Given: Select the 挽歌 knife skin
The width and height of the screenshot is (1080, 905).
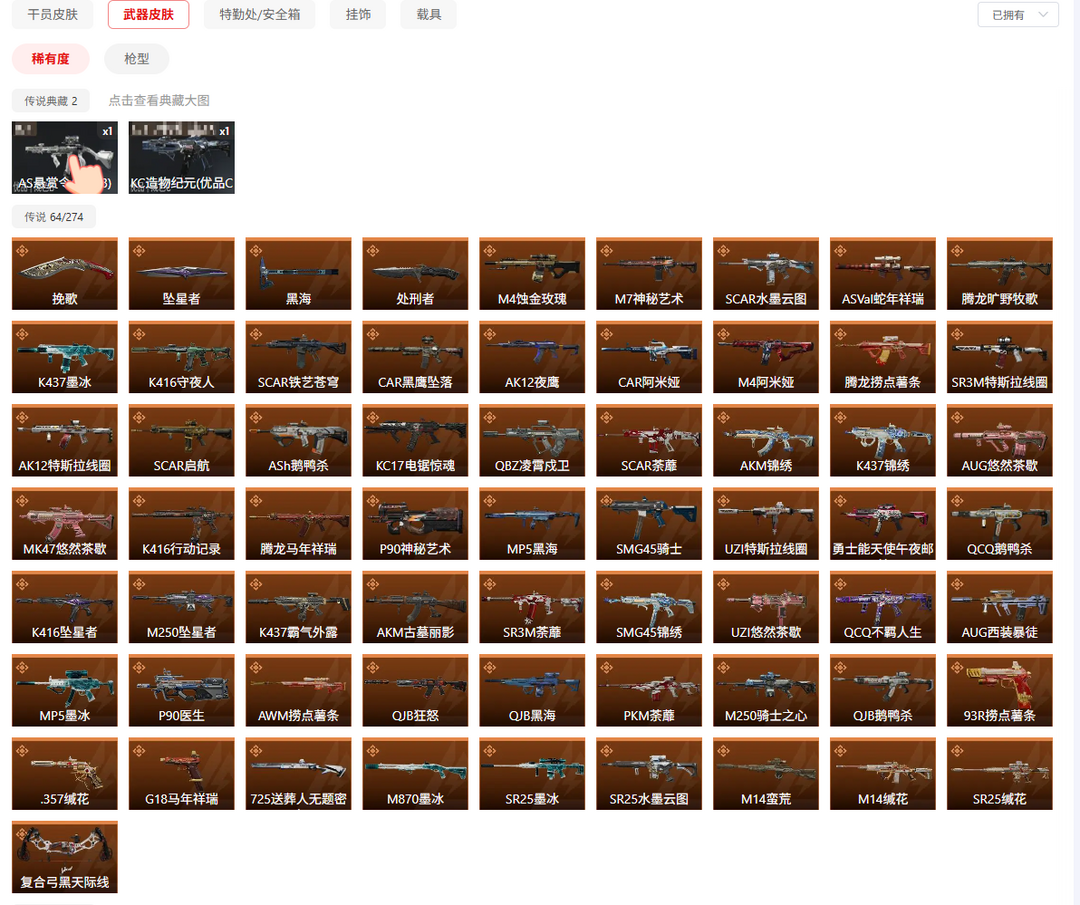Looking at the screenshot, I should click(65, 273).
